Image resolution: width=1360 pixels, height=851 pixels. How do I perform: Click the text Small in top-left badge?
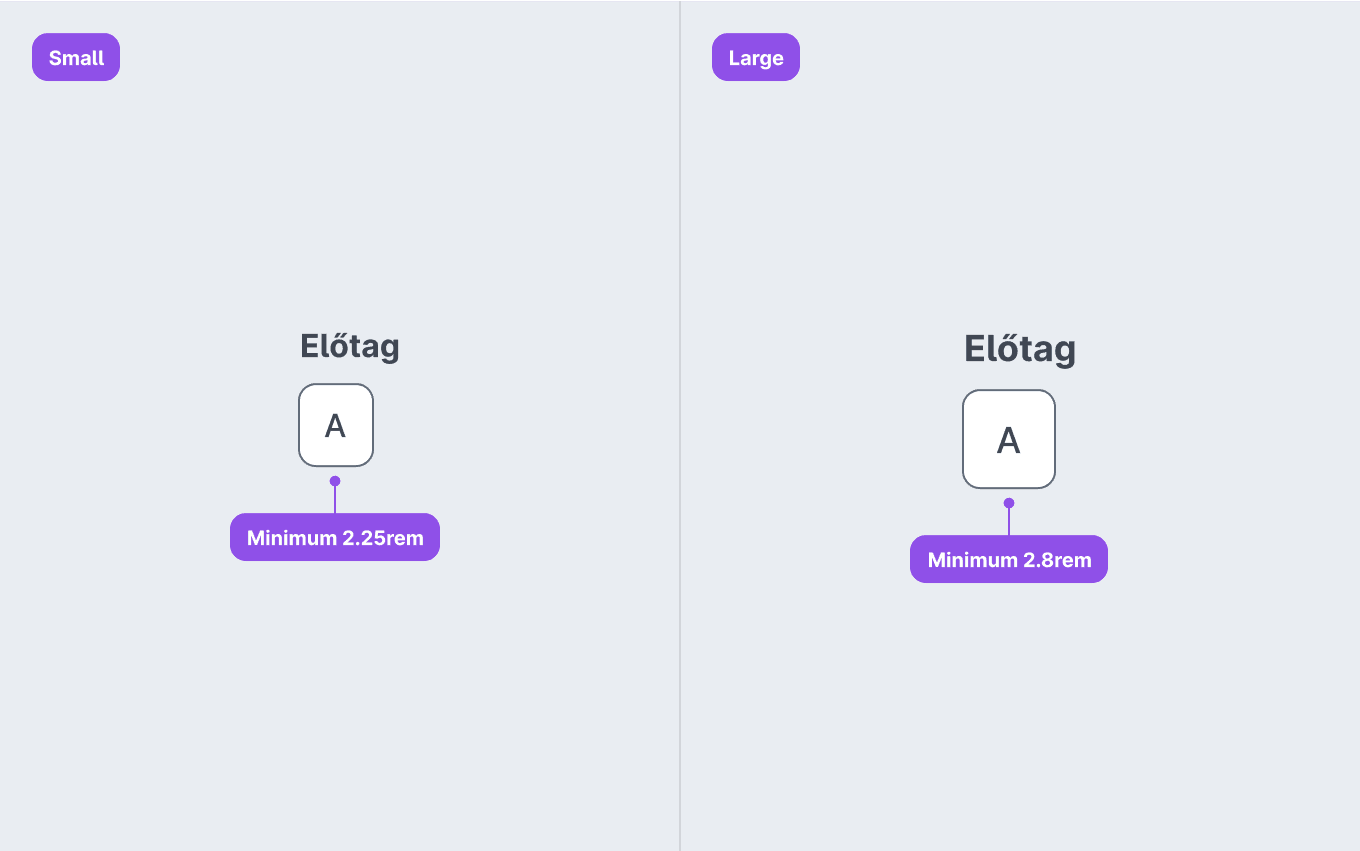pos(76,58)
